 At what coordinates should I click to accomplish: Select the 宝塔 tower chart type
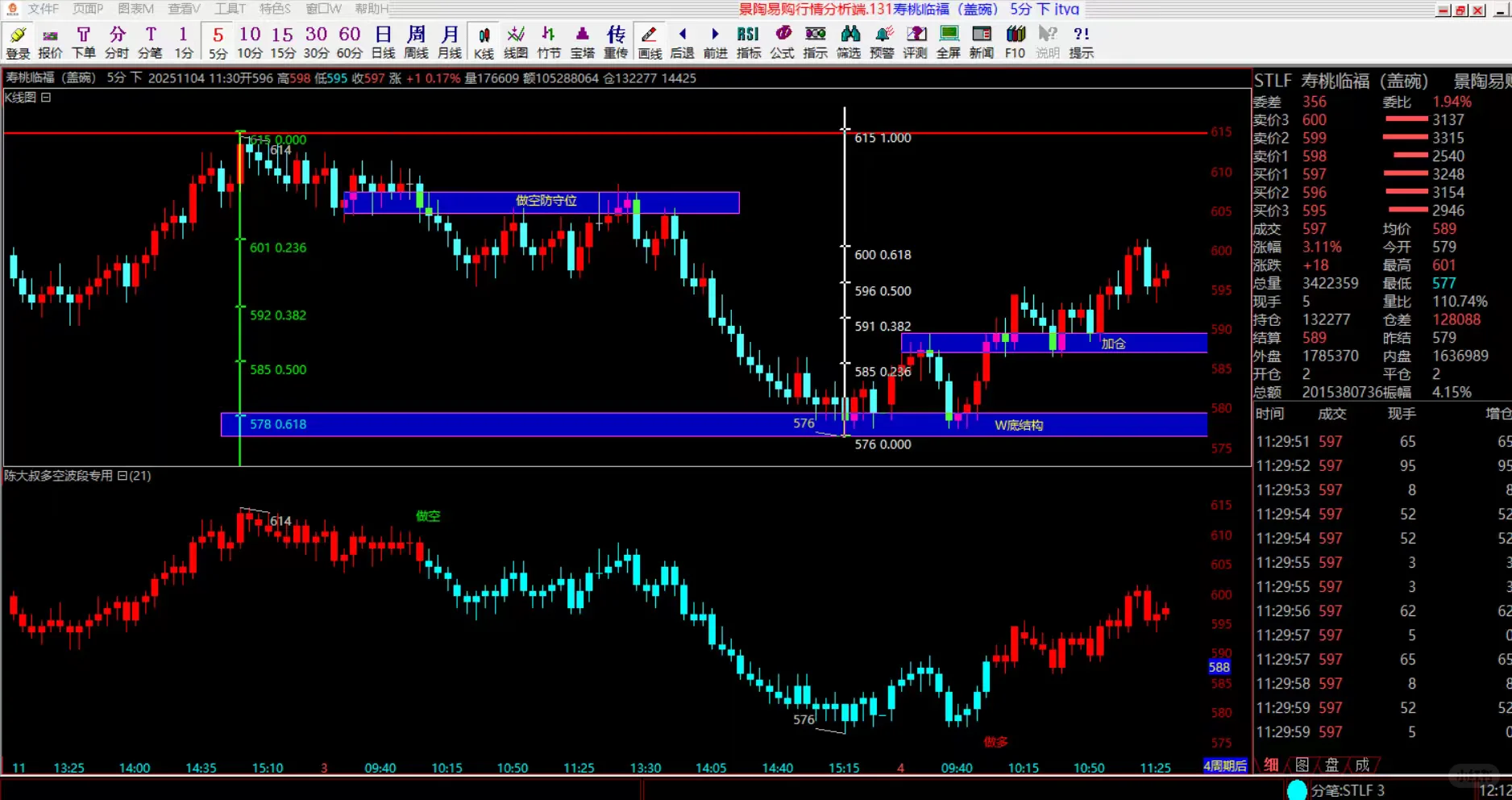[x=582, y=42]
